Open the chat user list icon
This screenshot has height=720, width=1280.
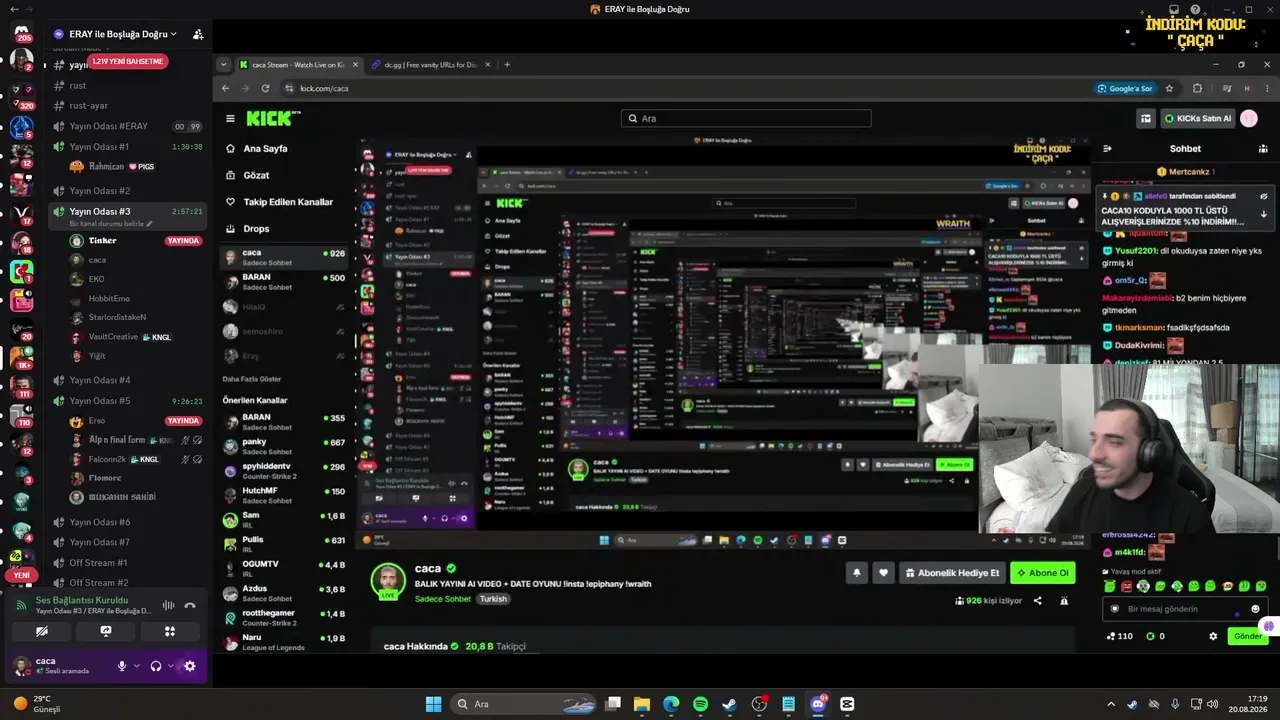(x=1263, y=148)
